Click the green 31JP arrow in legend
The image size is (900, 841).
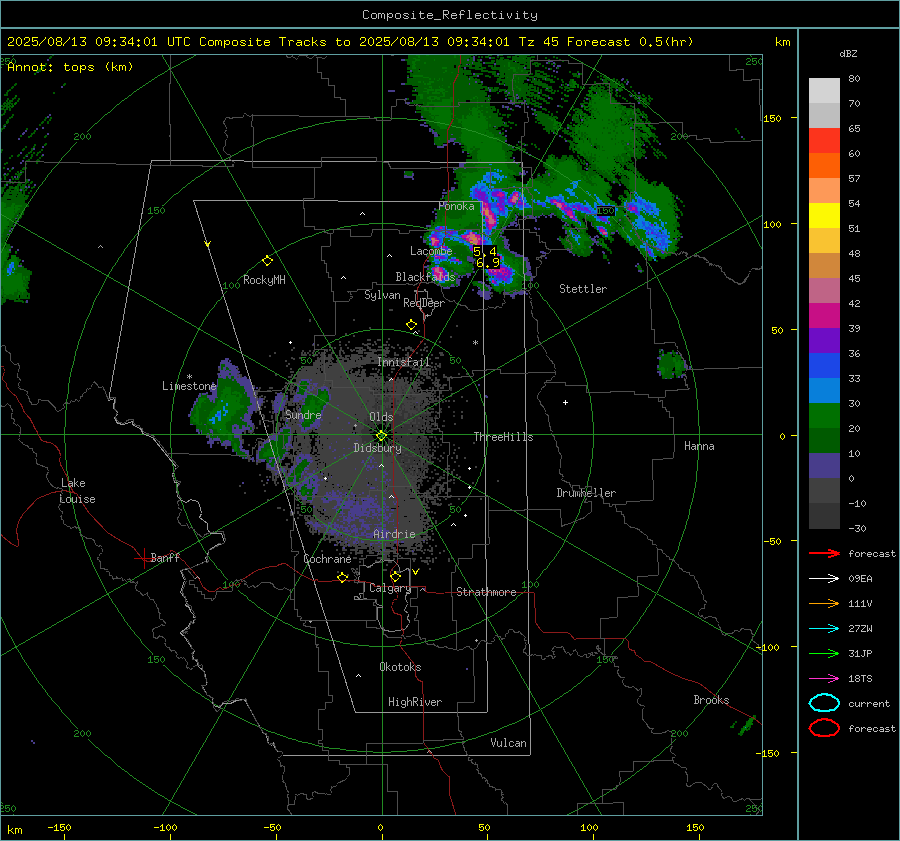point(824,653)
